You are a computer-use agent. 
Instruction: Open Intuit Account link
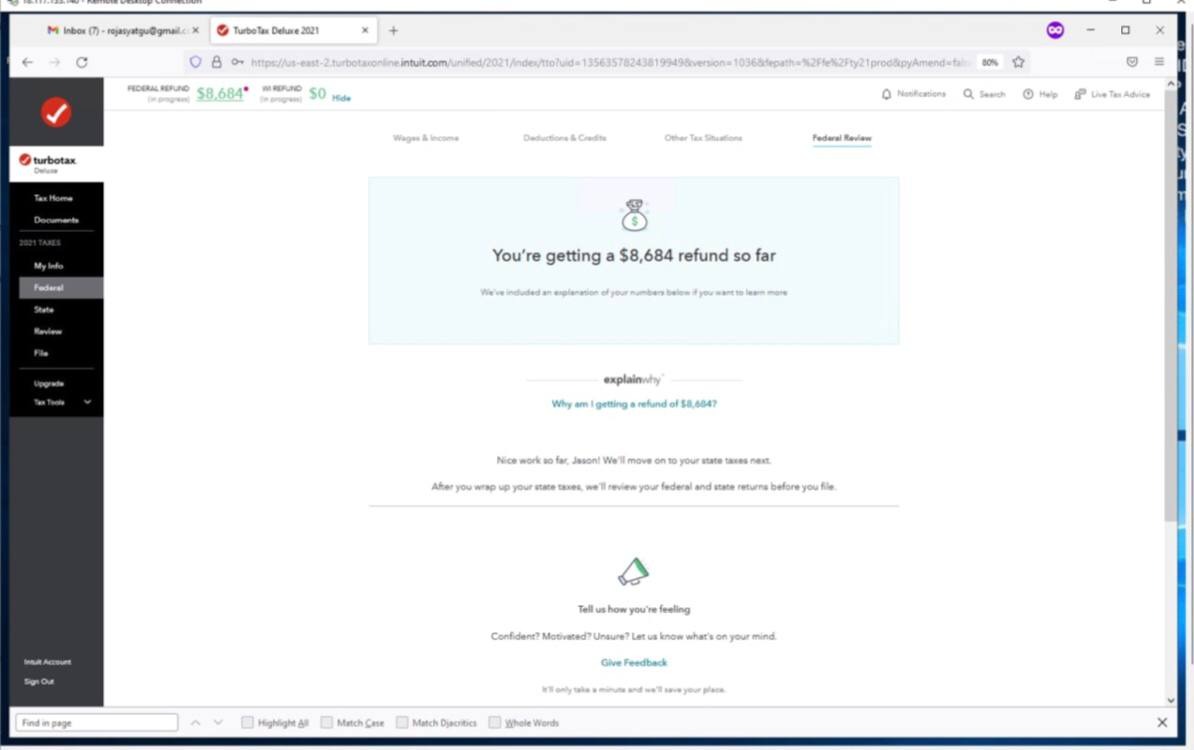47,662
